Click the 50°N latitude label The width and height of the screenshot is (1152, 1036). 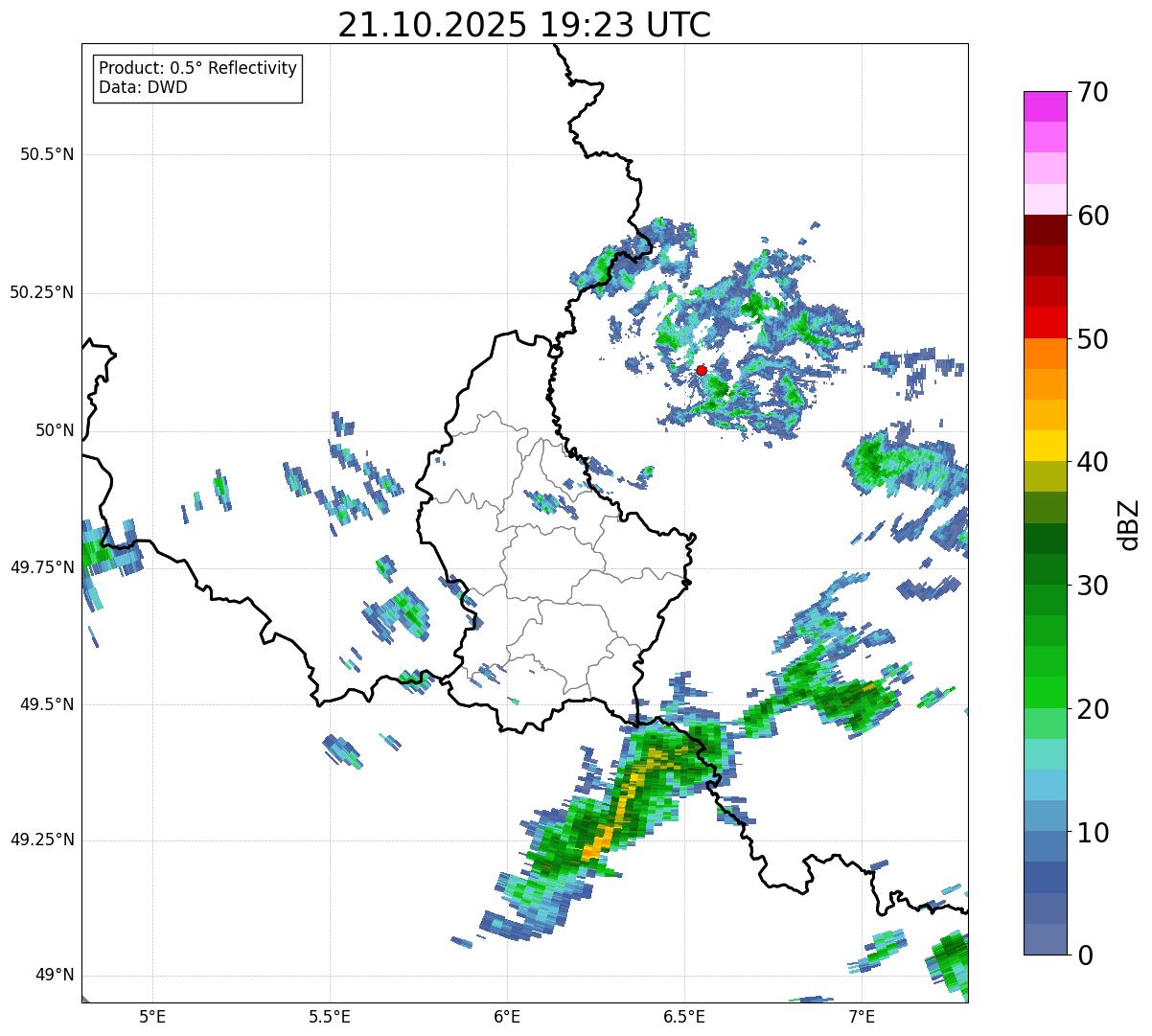[55, 430]
